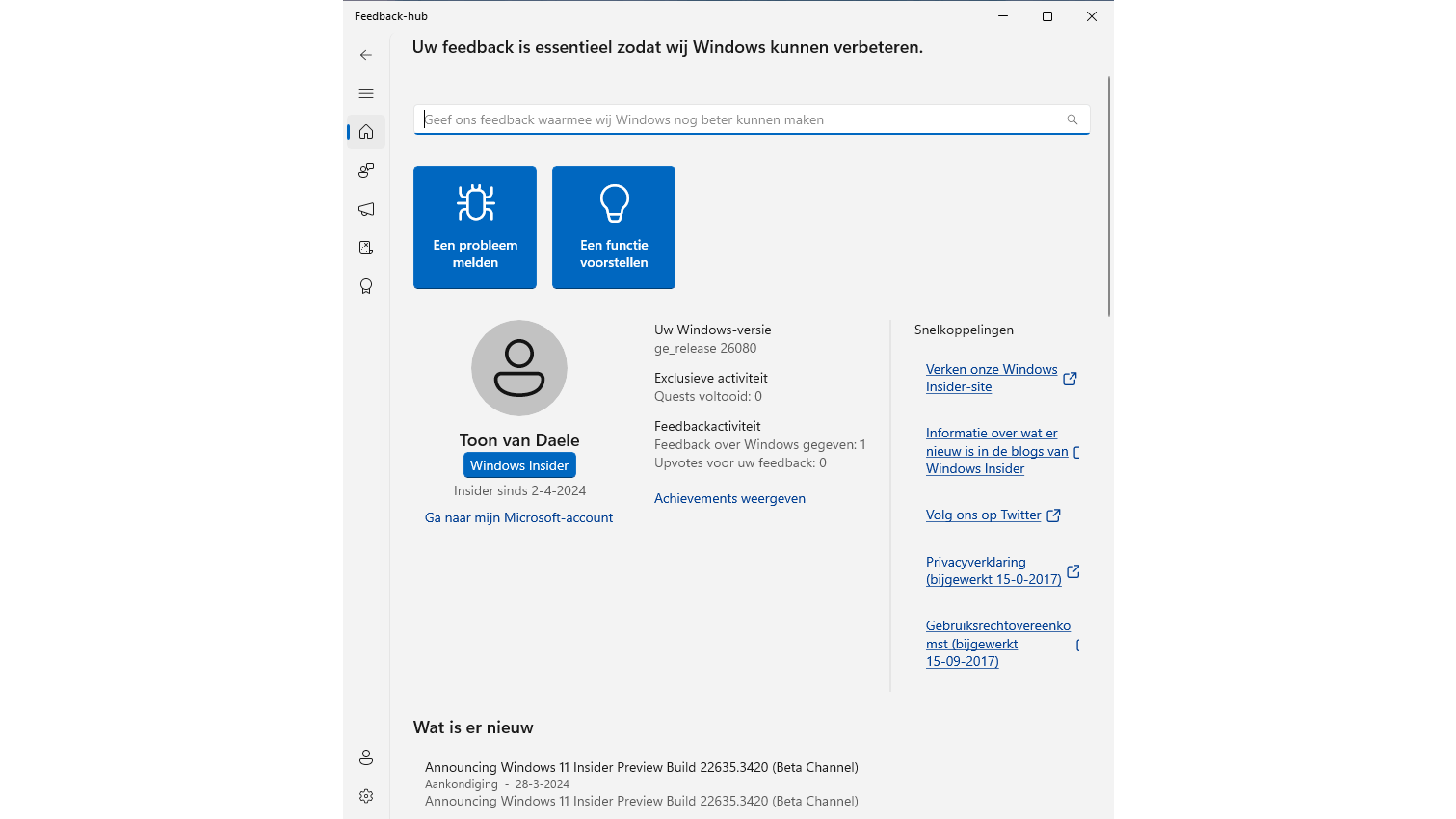Open Ga naar mijn Microsoft-account link
The width and height of the screenshot is (1456, 819).
point(518,517)
